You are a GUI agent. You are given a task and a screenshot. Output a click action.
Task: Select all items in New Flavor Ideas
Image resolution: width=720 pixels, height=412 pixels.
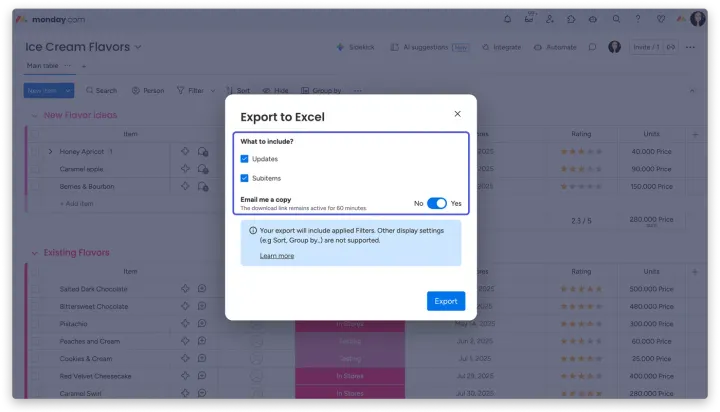coord(35,134)
